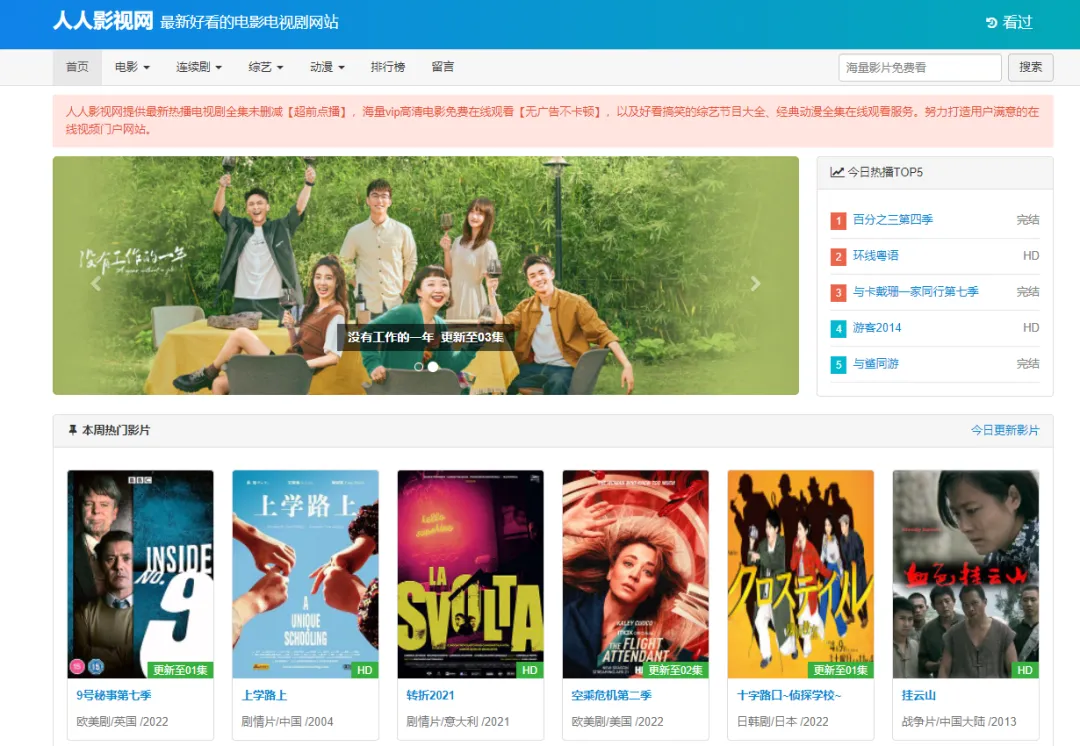Click rank badge number 5
The width and height of the screenshot is (1080, 746).
[838, 365]
